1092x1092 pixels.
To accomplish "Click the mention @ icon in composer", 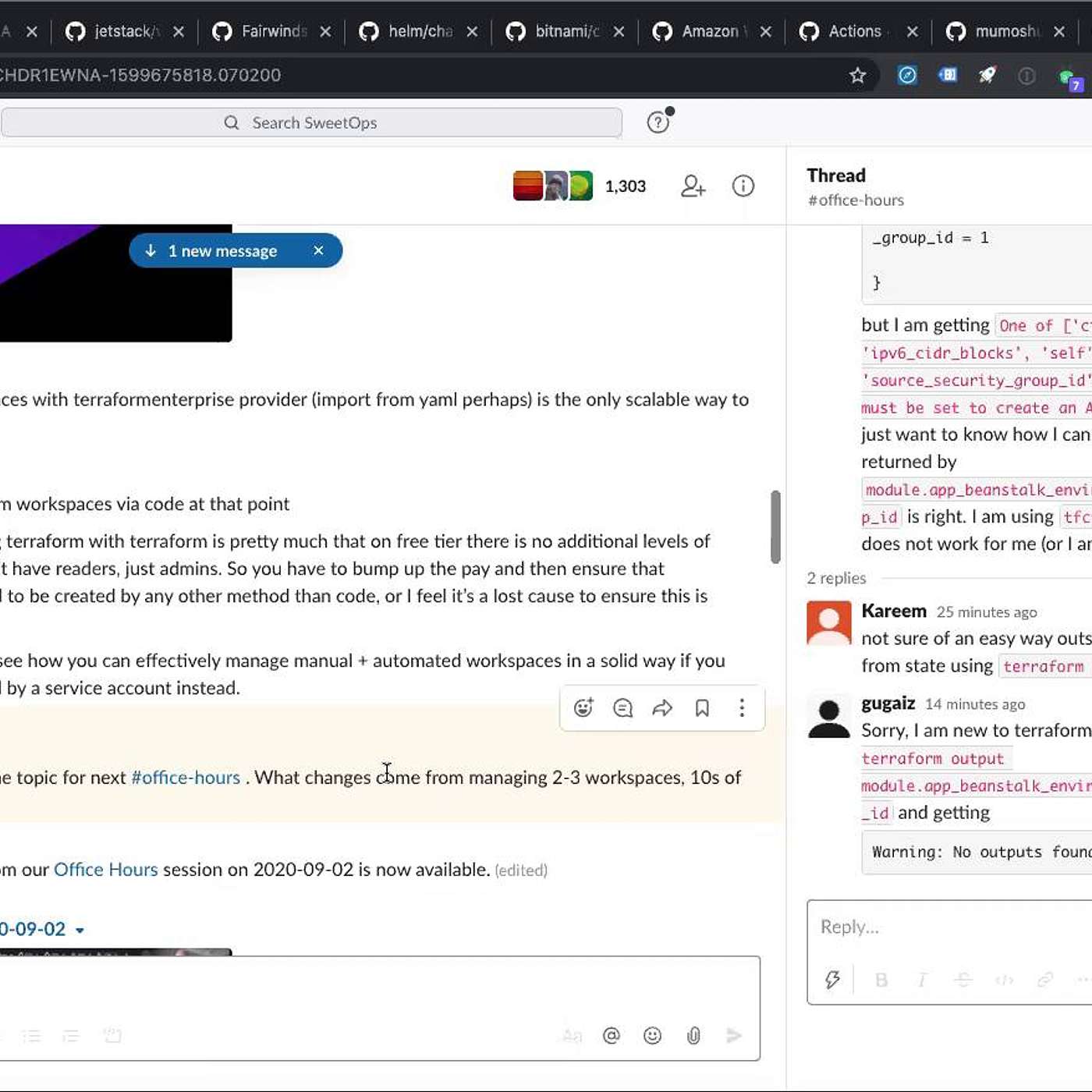I will [x=612, y=1035].
